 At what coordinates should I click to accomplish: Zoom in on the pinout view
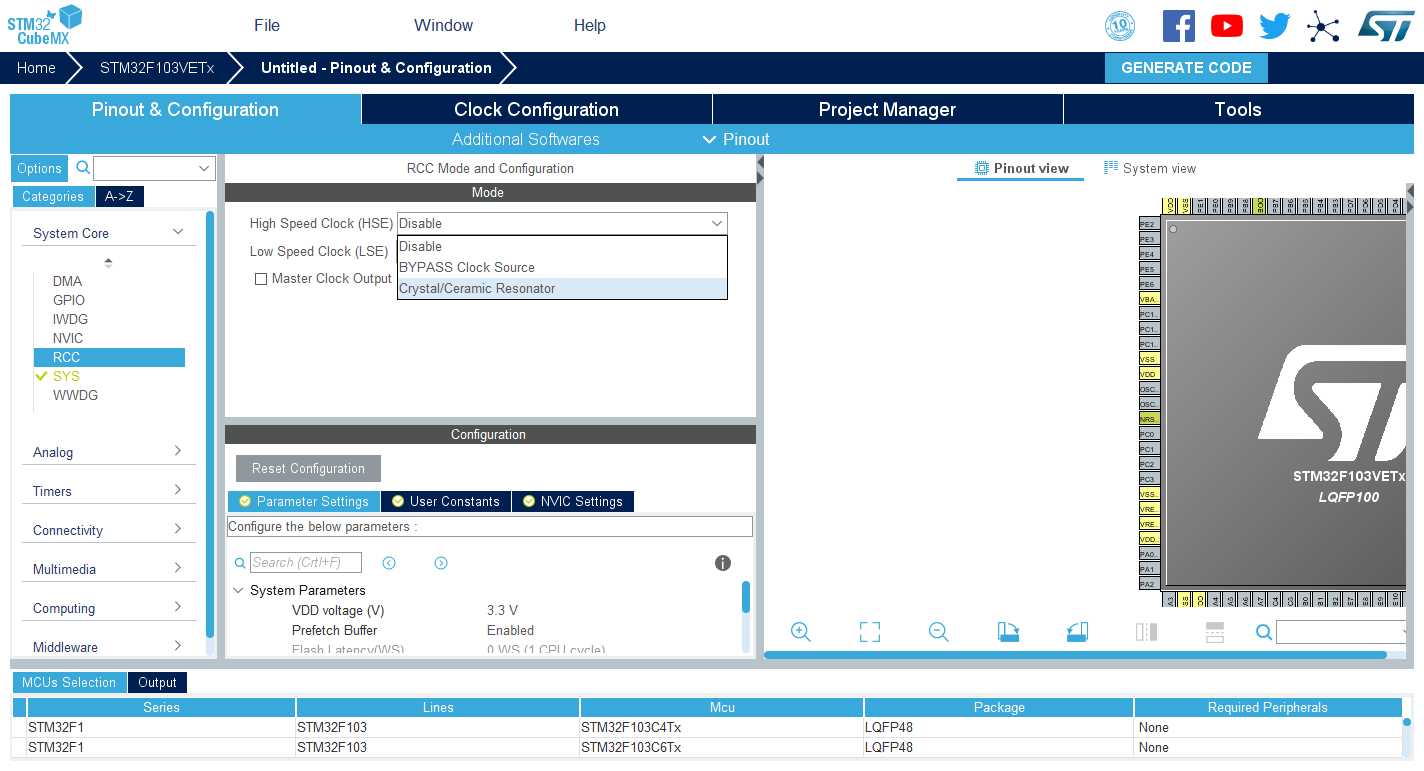[x=800, y=631]
